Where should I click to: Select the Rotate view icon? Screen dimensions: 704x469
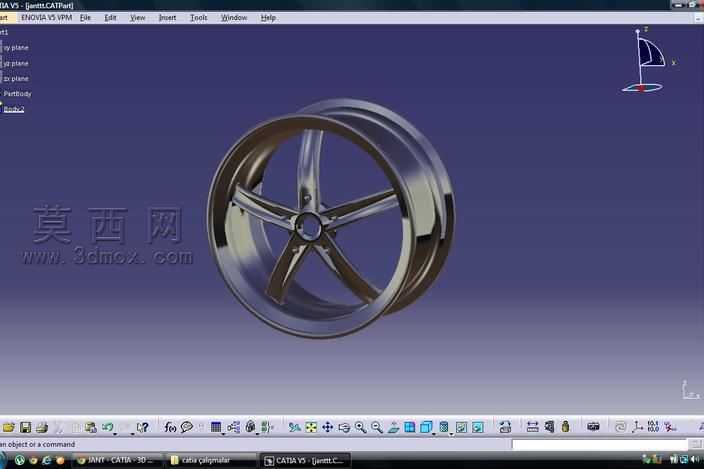(344, 427)
